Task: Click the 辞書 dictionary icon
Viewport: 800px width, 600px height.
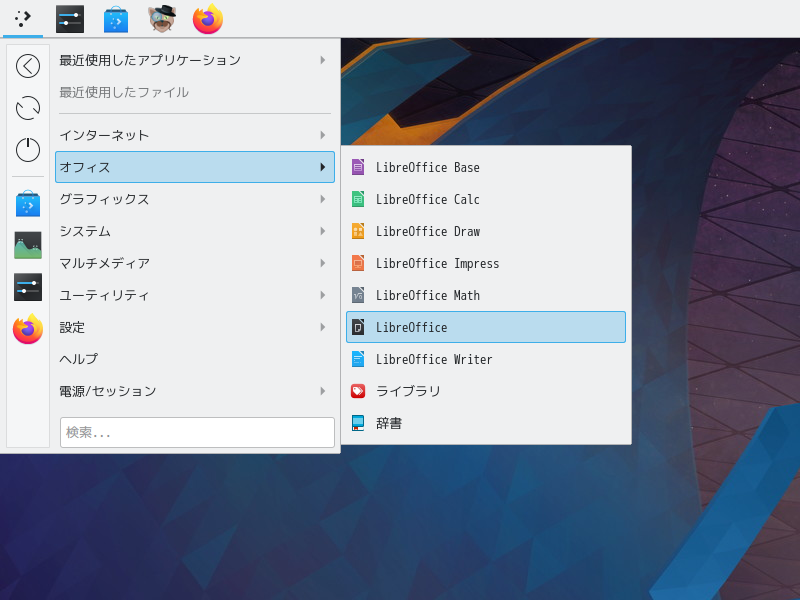Action: 358,423
